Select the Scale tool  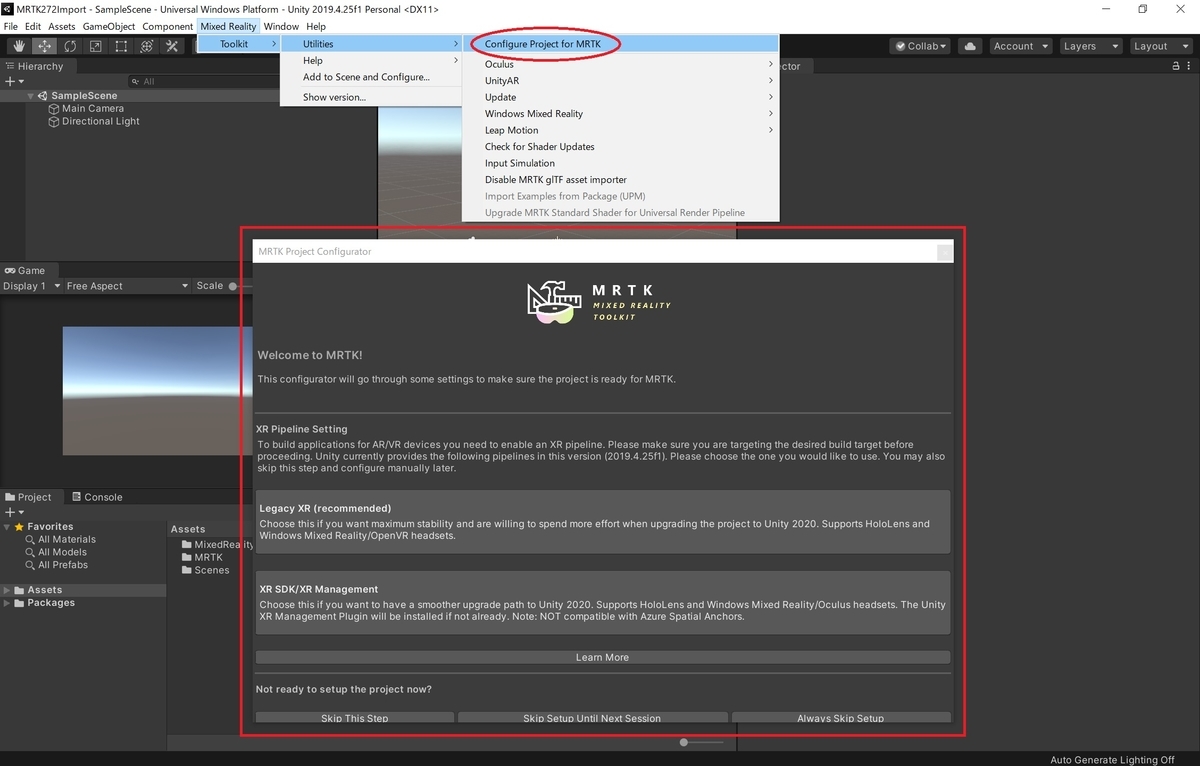95,46
